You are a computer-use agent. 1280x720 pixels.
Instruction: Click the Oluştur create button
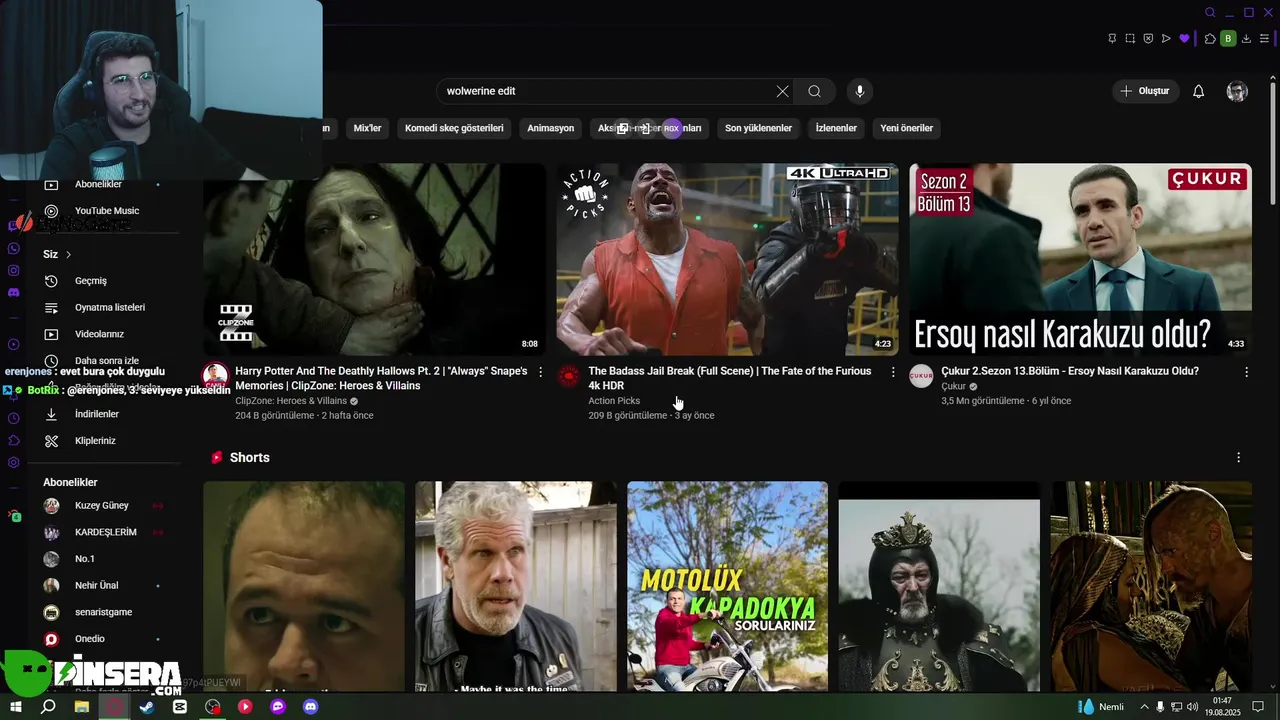pos(1145,91)
